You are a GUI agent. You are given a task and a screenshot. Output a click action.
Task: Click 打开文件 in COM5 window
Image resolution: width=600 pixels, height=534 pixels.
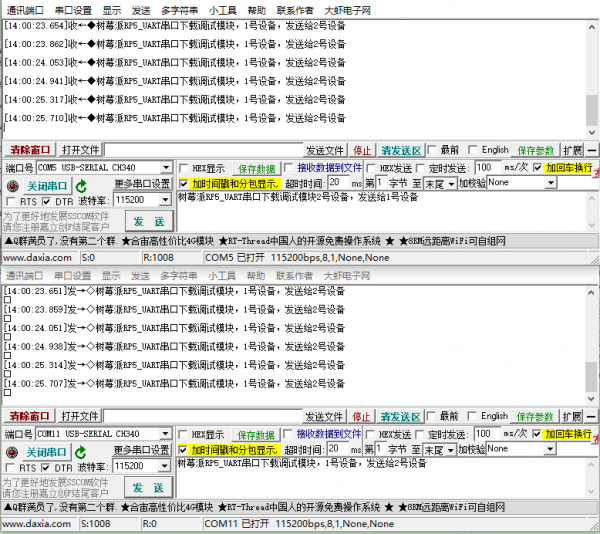(x=80, y=150)
